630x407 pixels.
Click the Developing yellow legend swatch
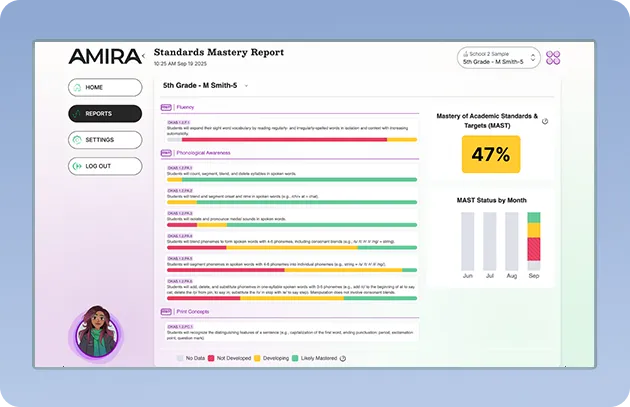pyautogui.click(x=257, y=358)
